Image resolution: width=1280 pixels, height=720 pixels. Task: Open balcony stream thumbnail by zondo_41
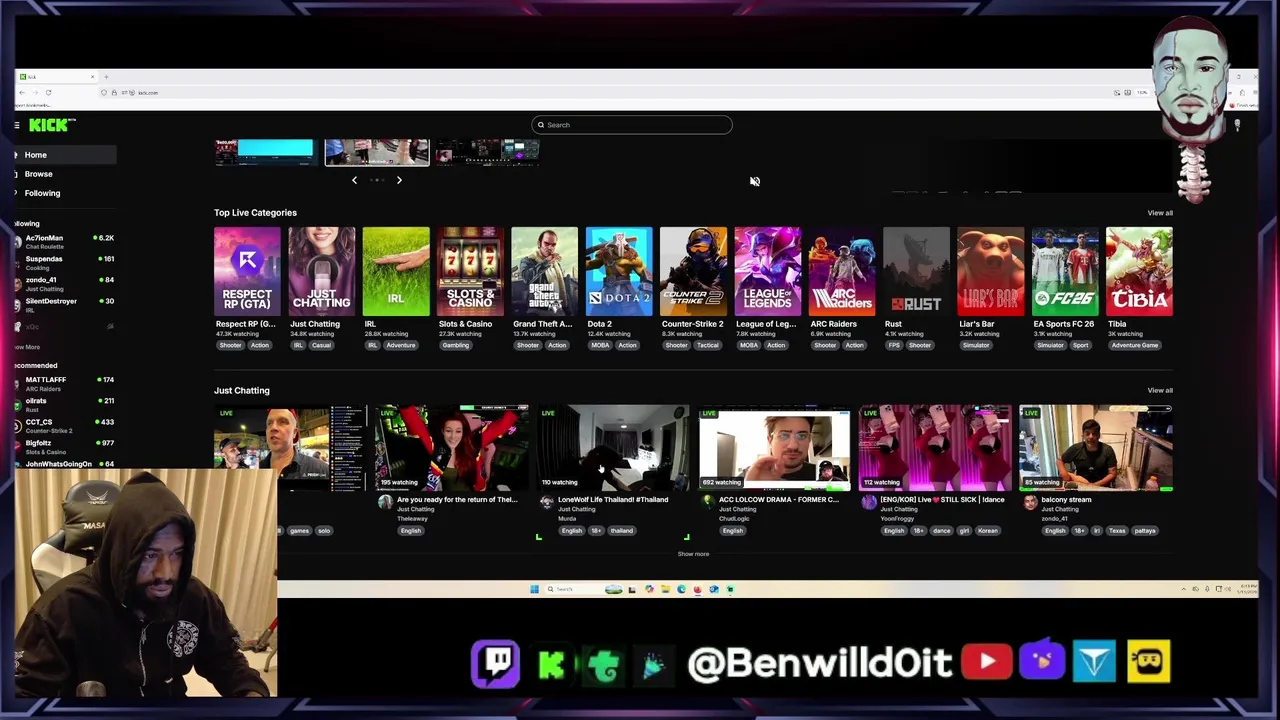(x=1096, y=448)
